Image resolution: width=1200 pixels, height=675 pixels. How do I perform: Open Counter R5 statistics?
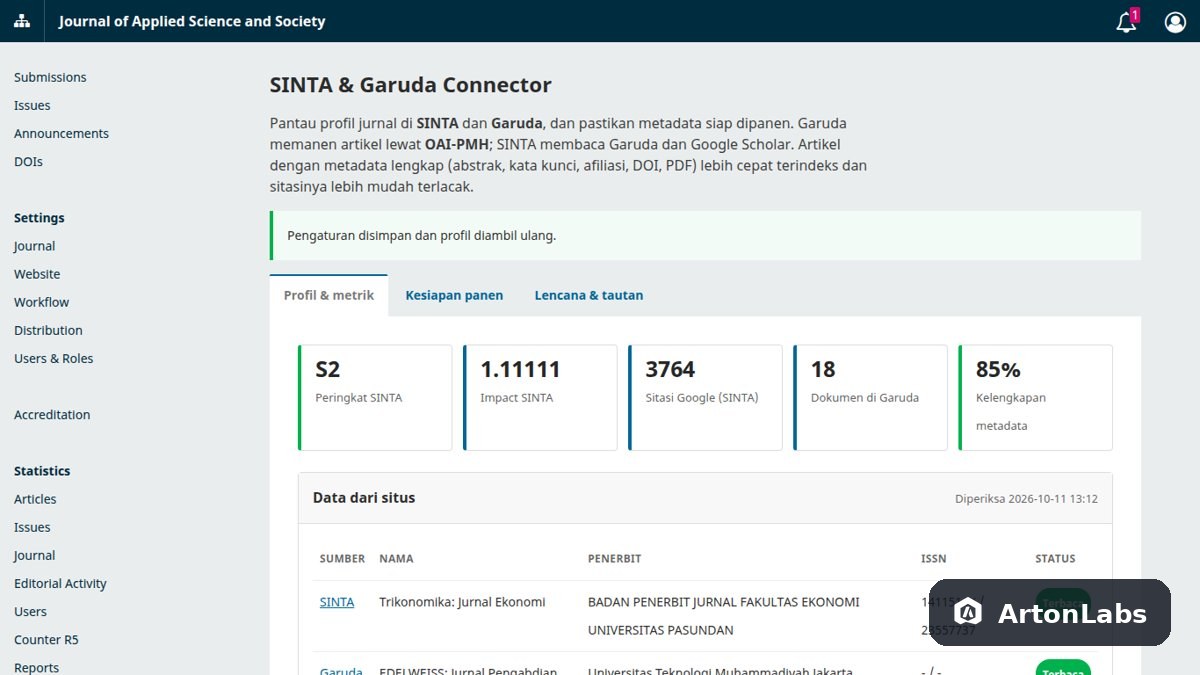coord(46,639)
